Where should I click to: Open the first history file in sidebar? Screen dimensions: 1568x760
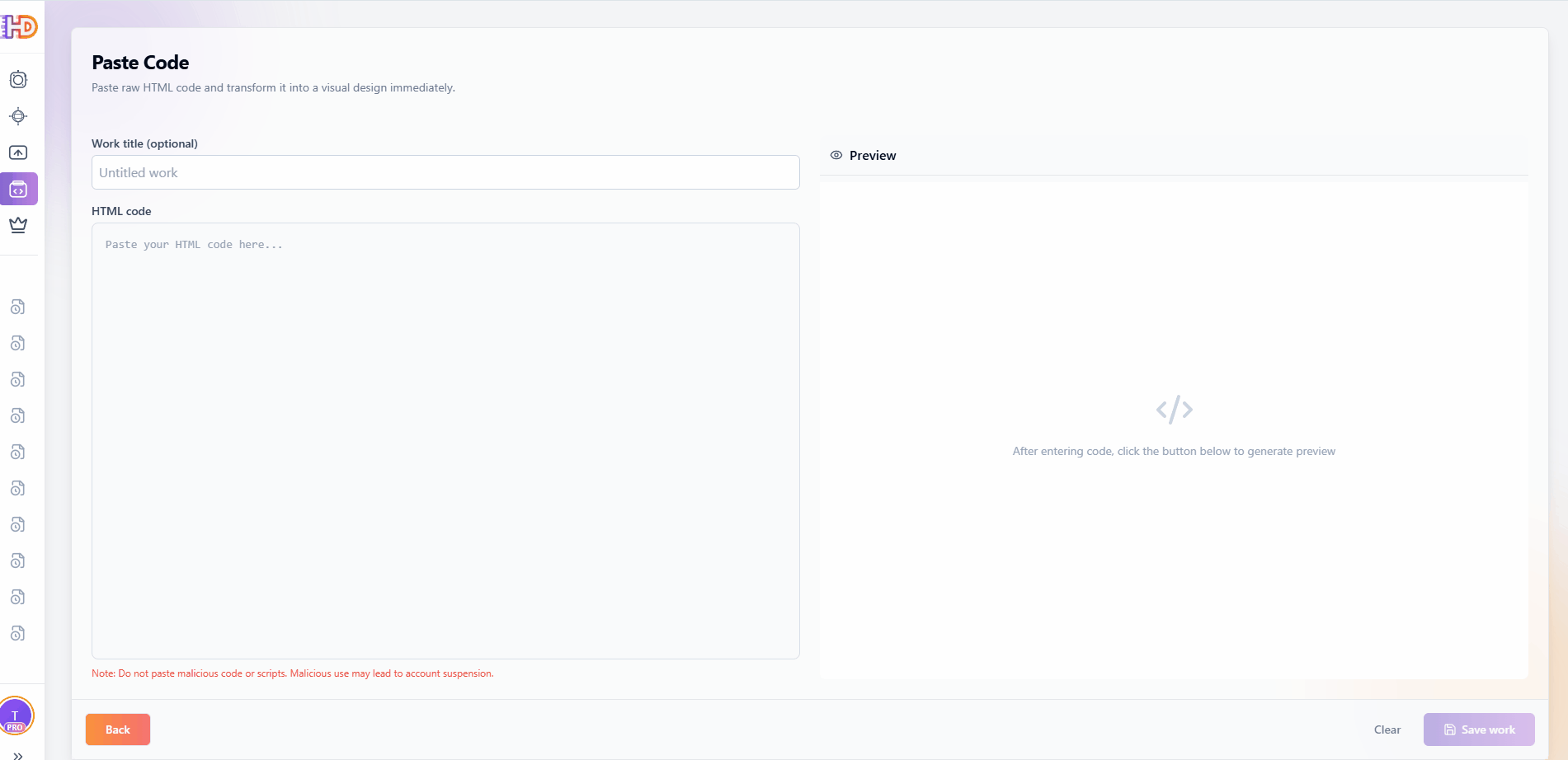[x=17, y=307]
